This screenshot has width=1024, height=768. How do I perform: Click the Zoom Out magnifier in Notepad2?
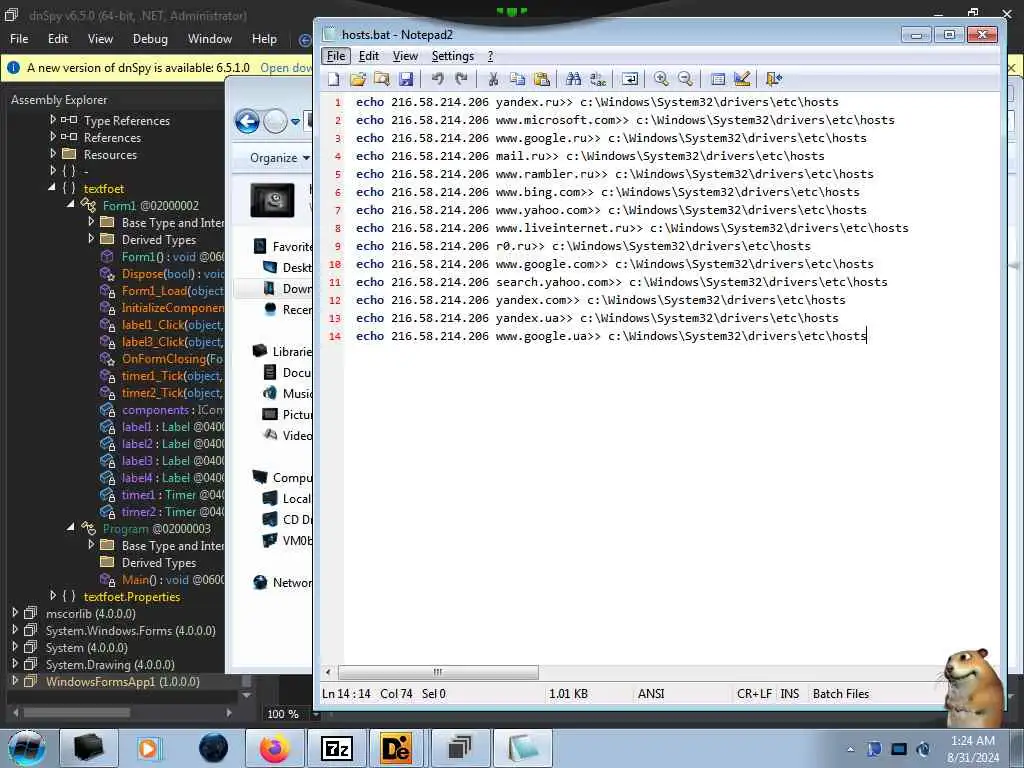(685, 79)
